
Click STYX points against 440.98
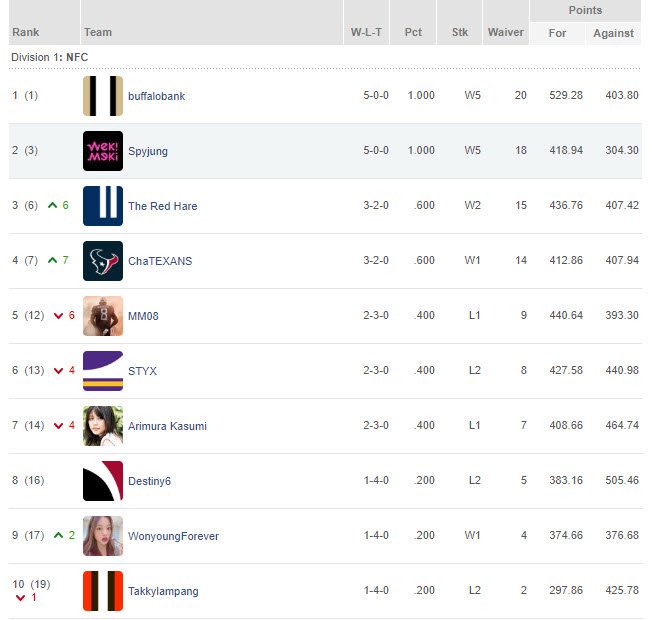(x=622, y=370)
